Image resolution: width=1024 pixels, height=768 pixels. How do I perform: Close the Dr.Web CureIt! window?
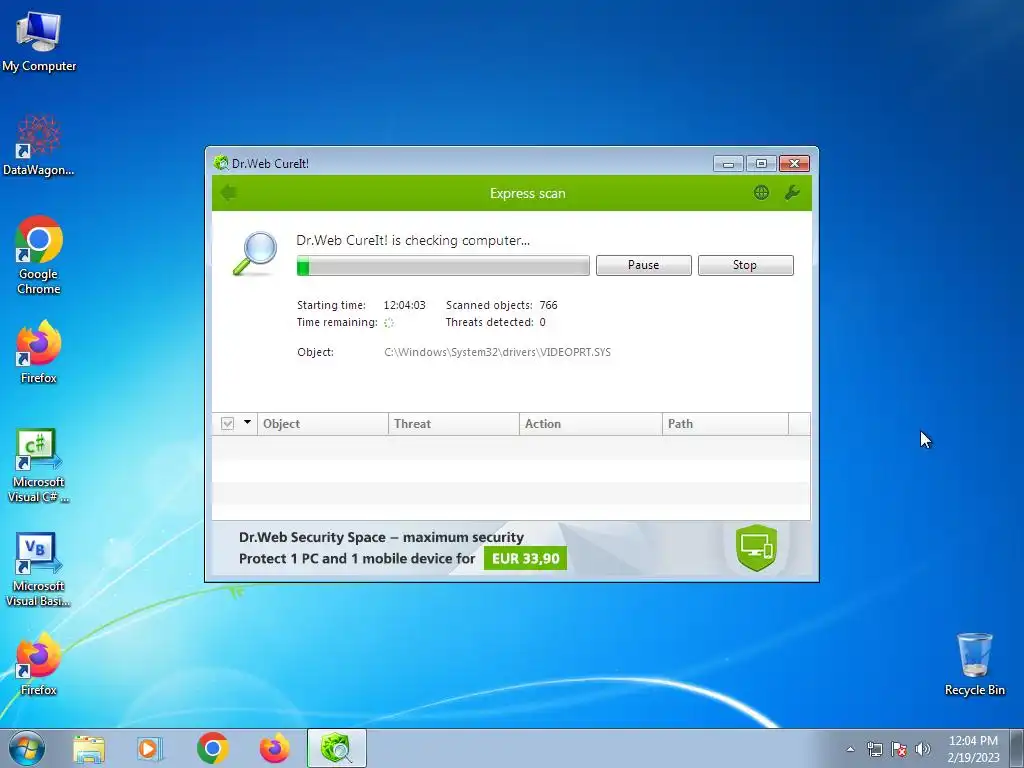pos(794,163)
